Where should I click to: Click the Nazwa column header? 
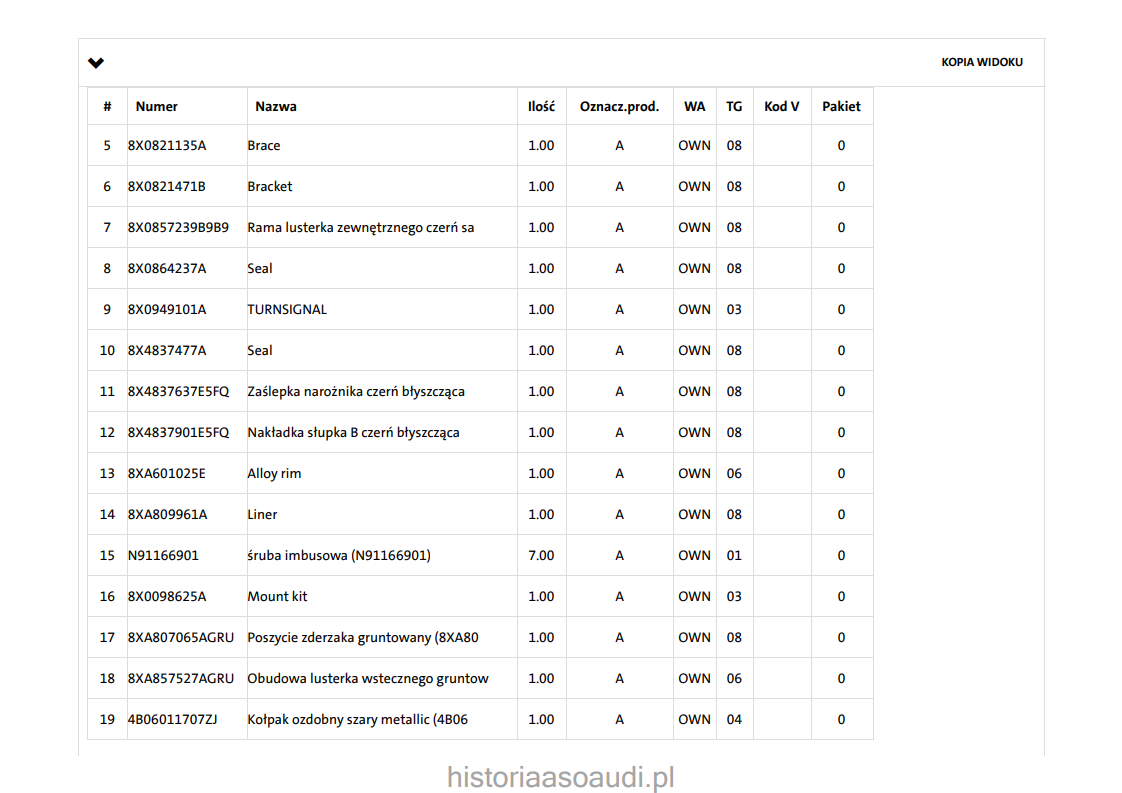click(x=275, y=106)
